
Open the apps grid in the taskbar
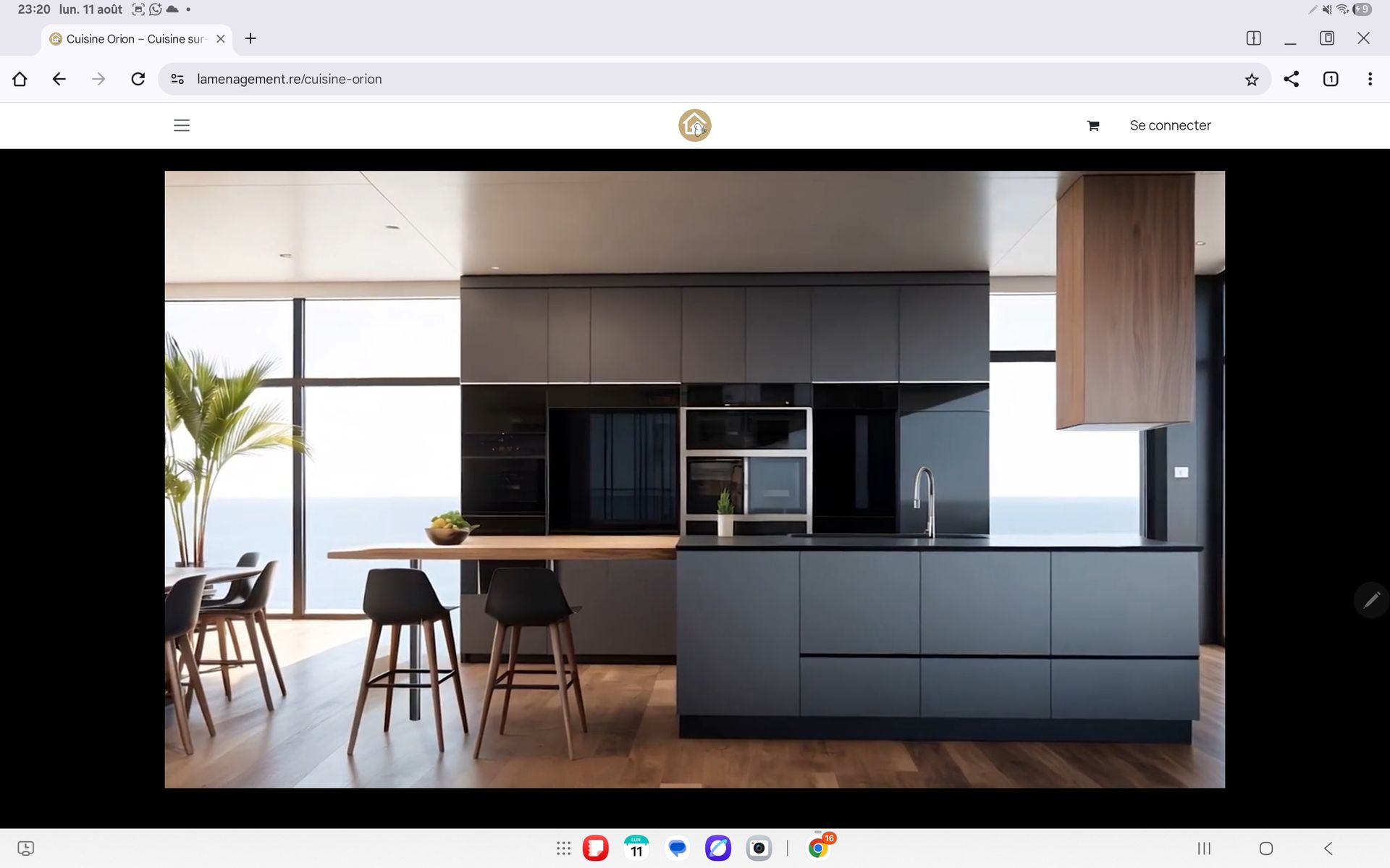click(x=563, y=848)
